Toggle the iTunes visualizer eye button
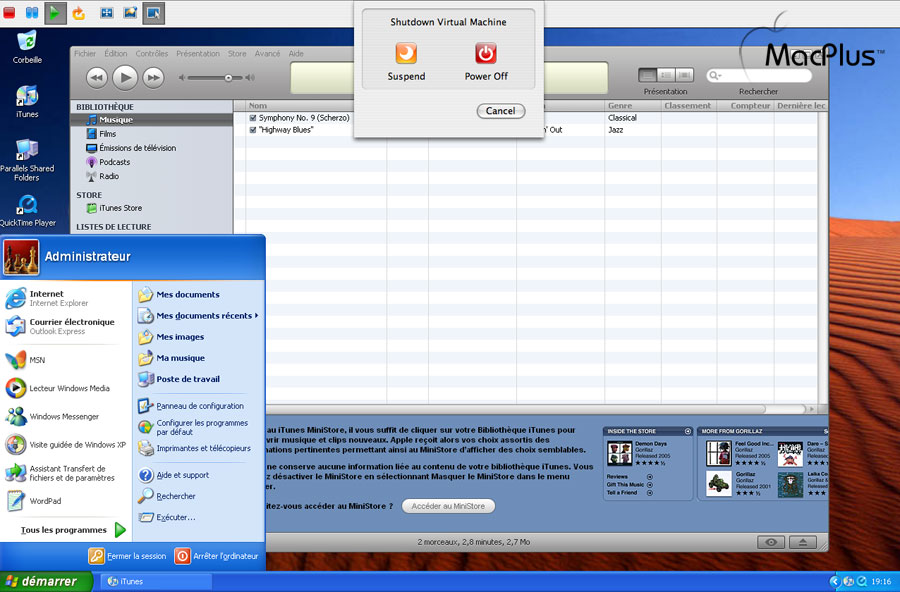 [x=771, y=542]
